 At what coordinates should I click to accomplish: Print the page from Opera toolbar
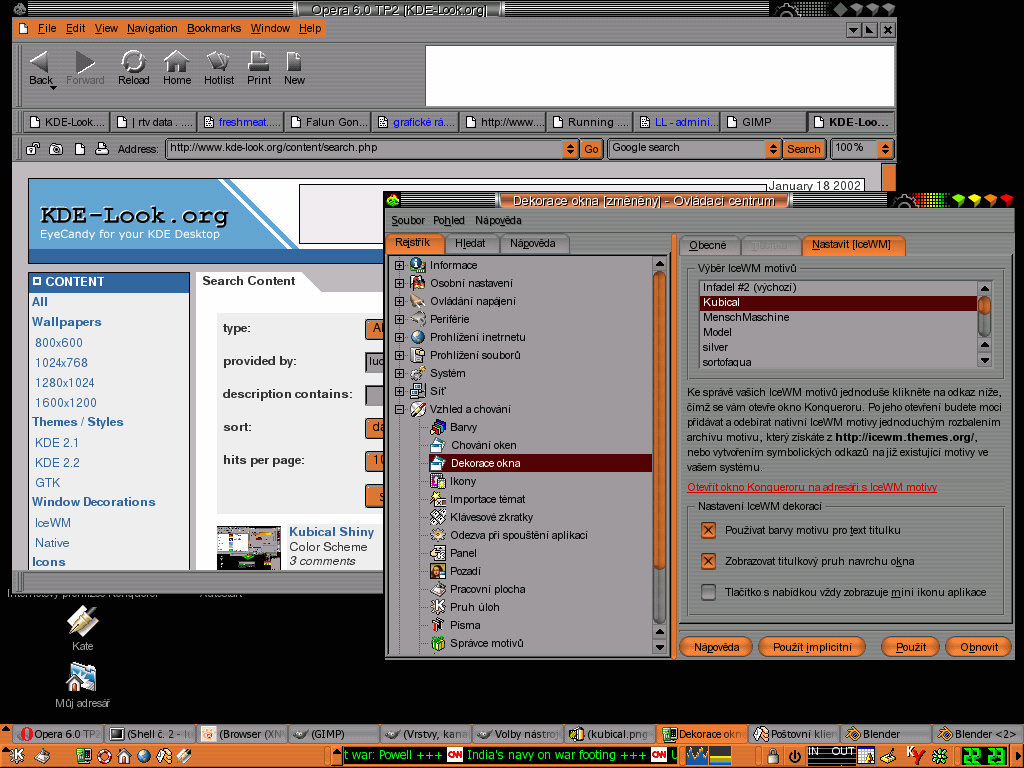pyautogui.click(x=259, y=68)
